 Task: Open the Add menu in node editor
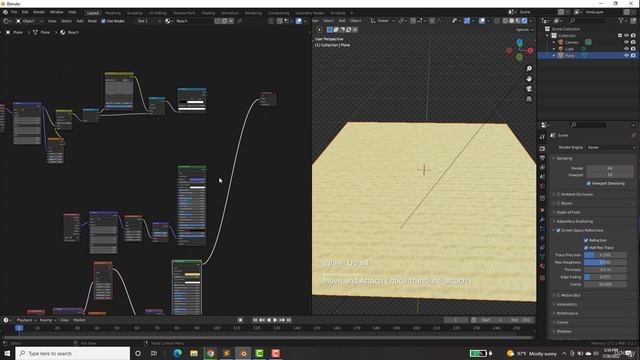80,21
